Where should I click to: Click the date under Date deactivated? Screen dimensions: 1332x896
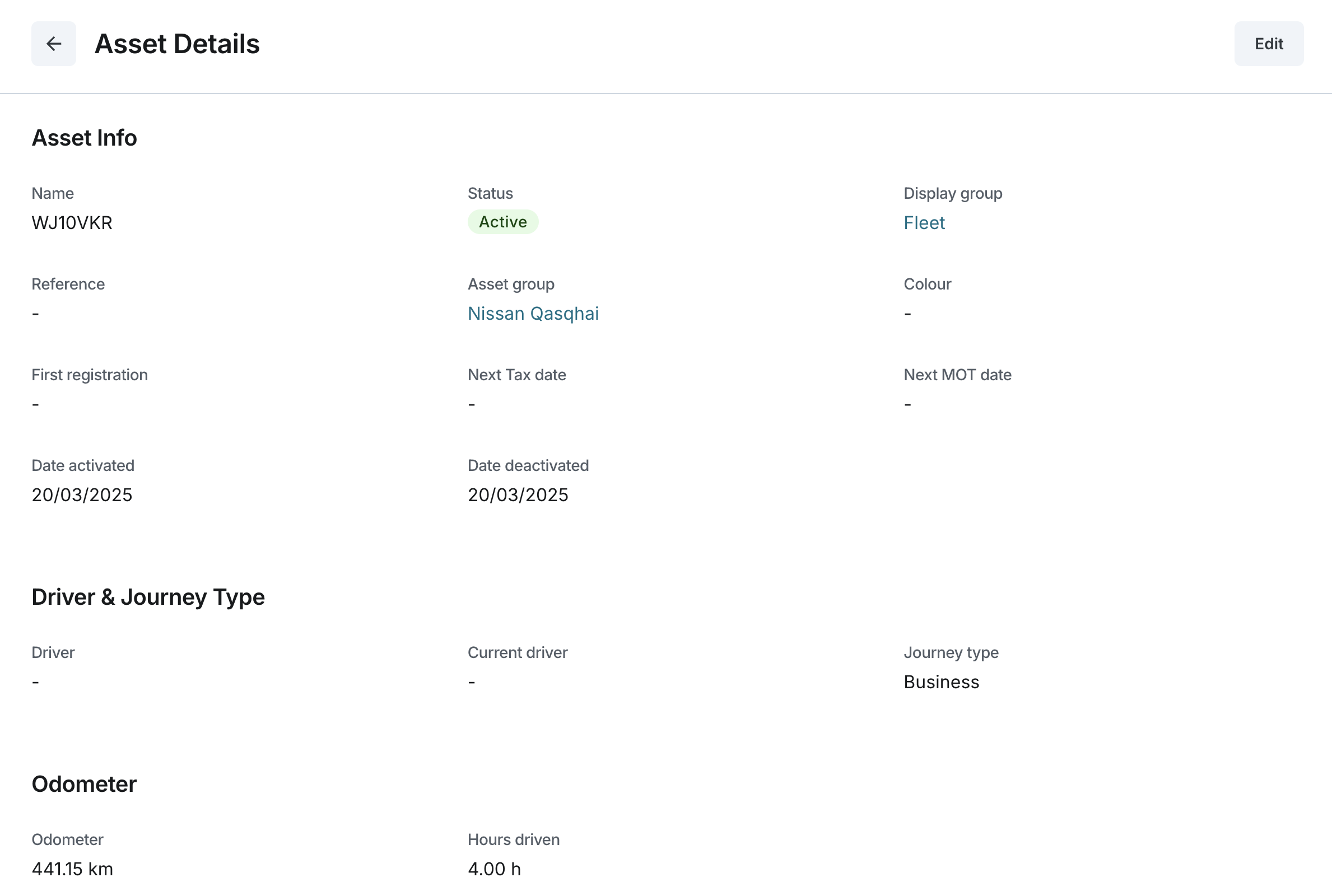(x=518, y=495)
